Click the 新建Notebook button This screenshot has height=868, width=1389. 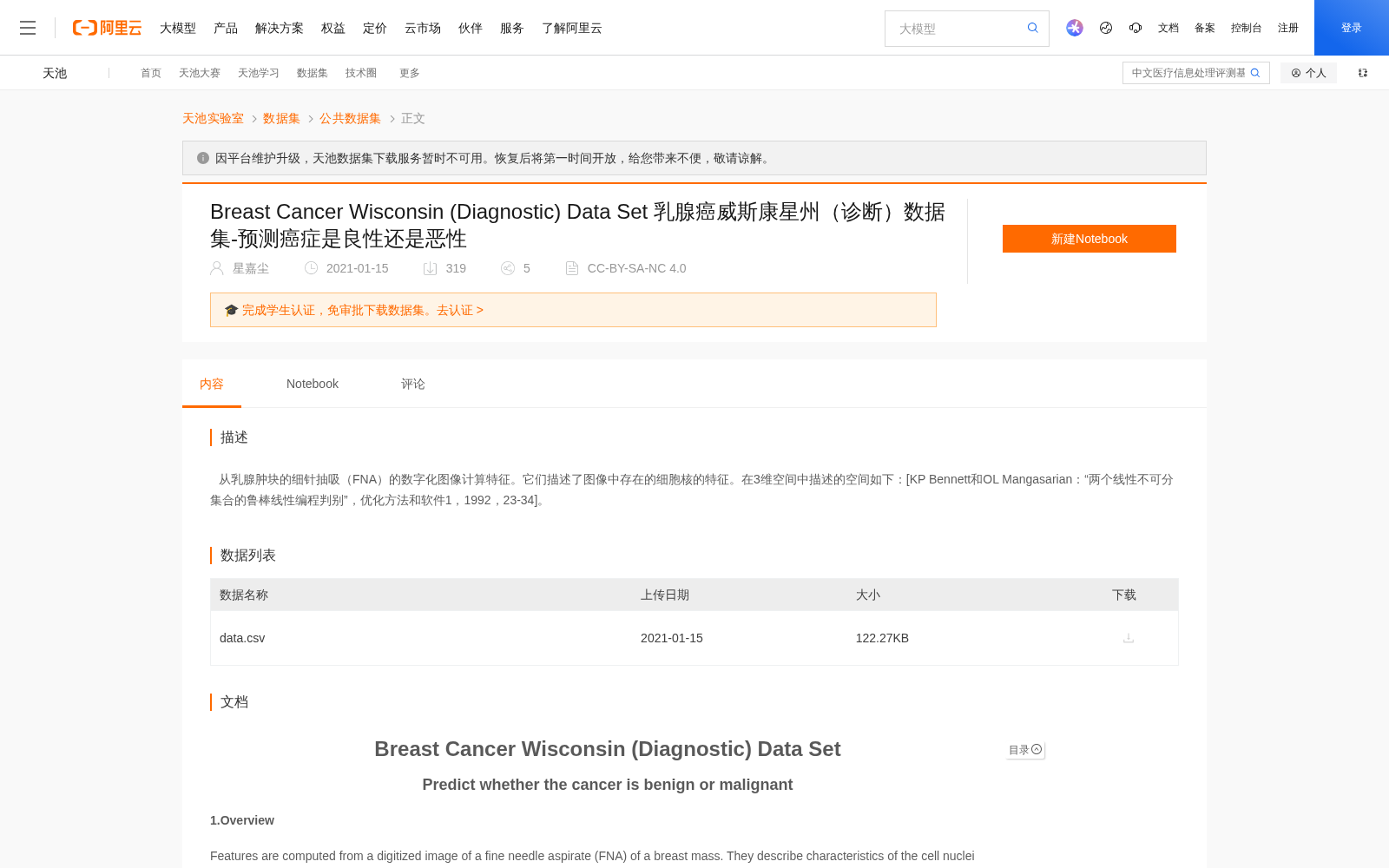click(1089, 239)
